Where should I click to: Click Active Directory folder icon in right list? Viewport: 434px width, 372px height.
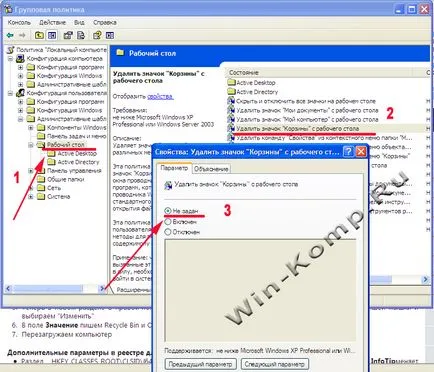(x=231, y=92)
